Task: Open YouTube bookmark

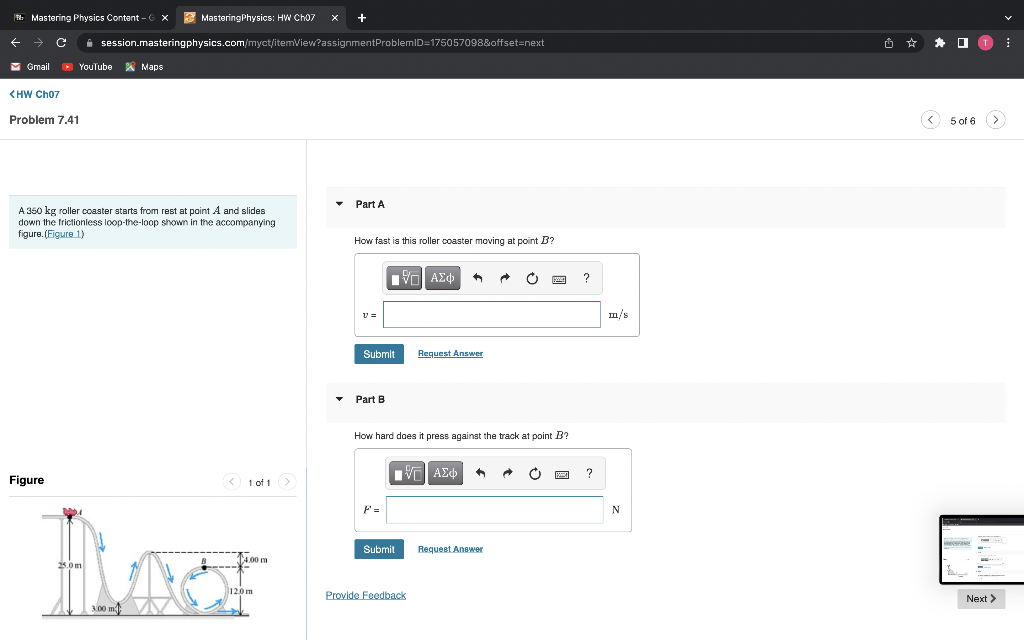Action: (x=87, y=67)
